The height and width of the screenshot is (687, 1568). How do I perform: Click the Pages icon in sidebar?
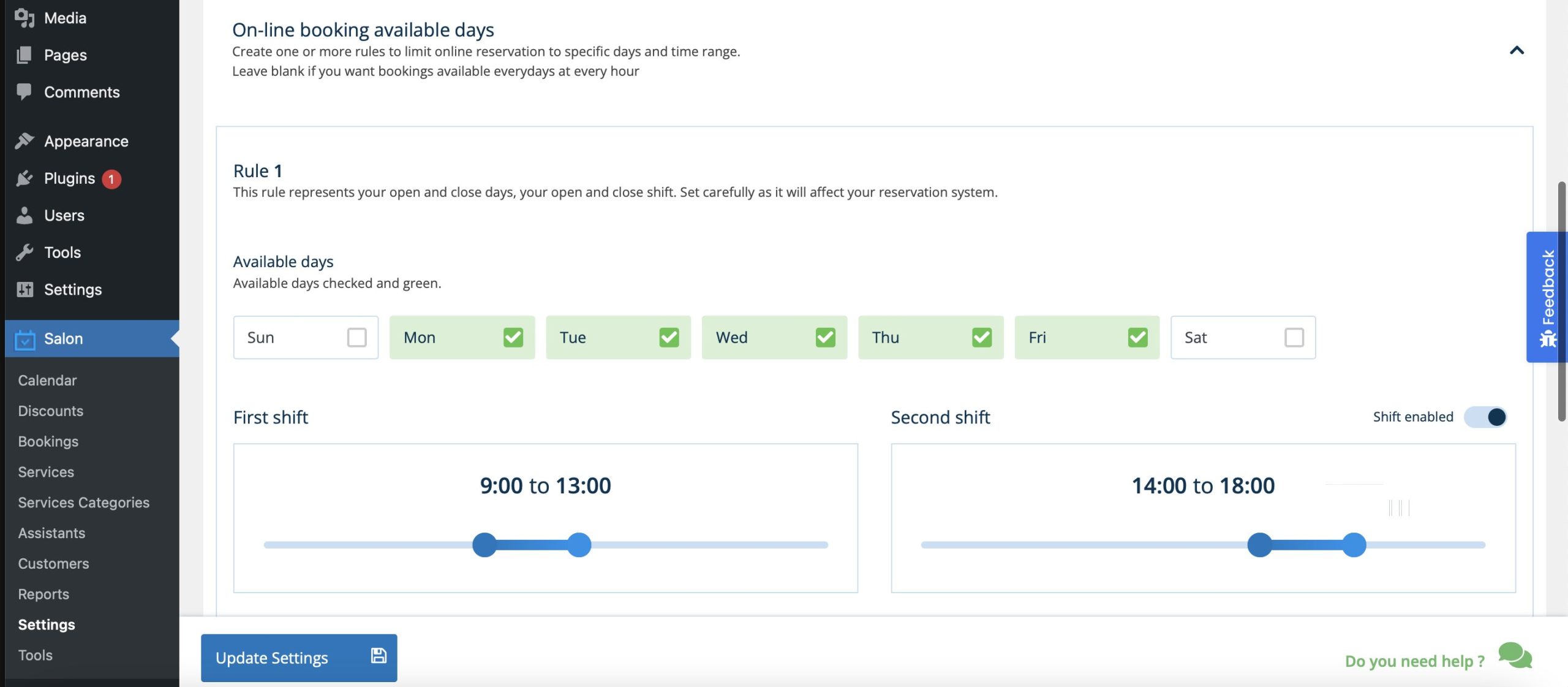24,55
